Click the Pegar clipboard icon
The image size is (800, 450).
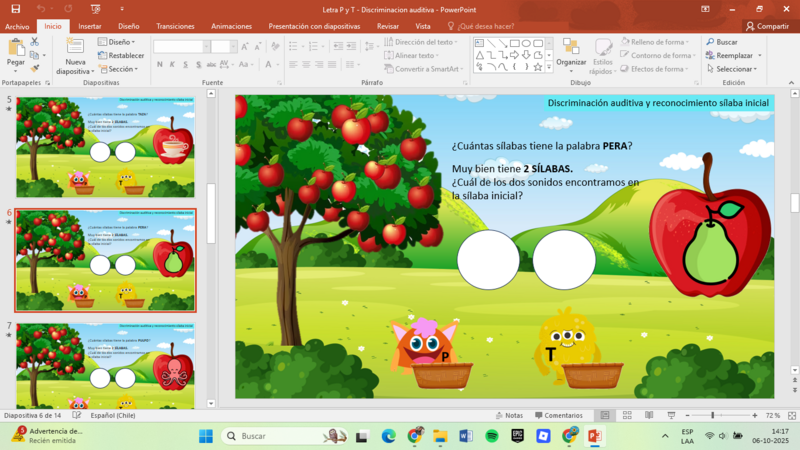tap(16, 48)
